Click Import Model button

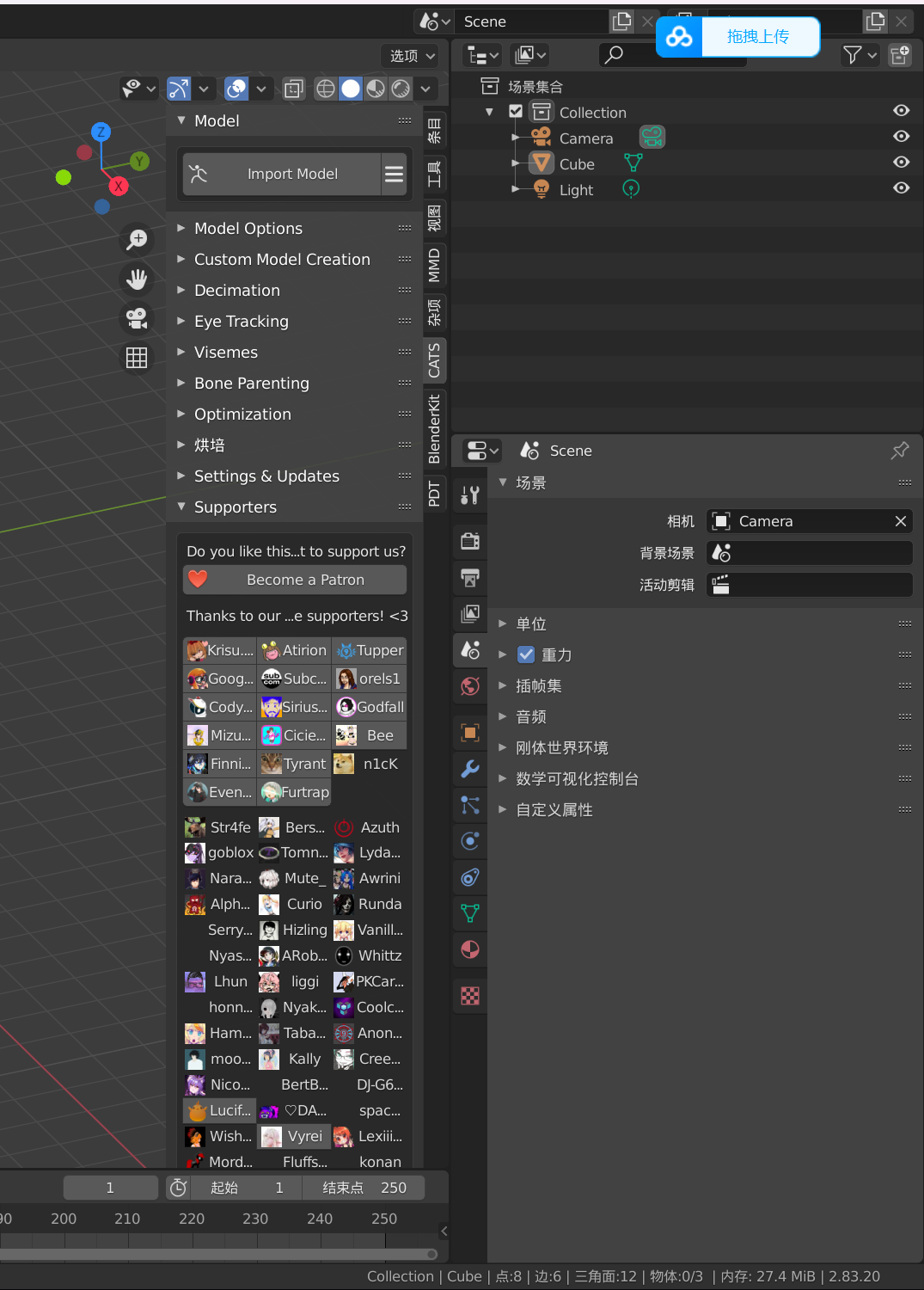coord(282,174)
